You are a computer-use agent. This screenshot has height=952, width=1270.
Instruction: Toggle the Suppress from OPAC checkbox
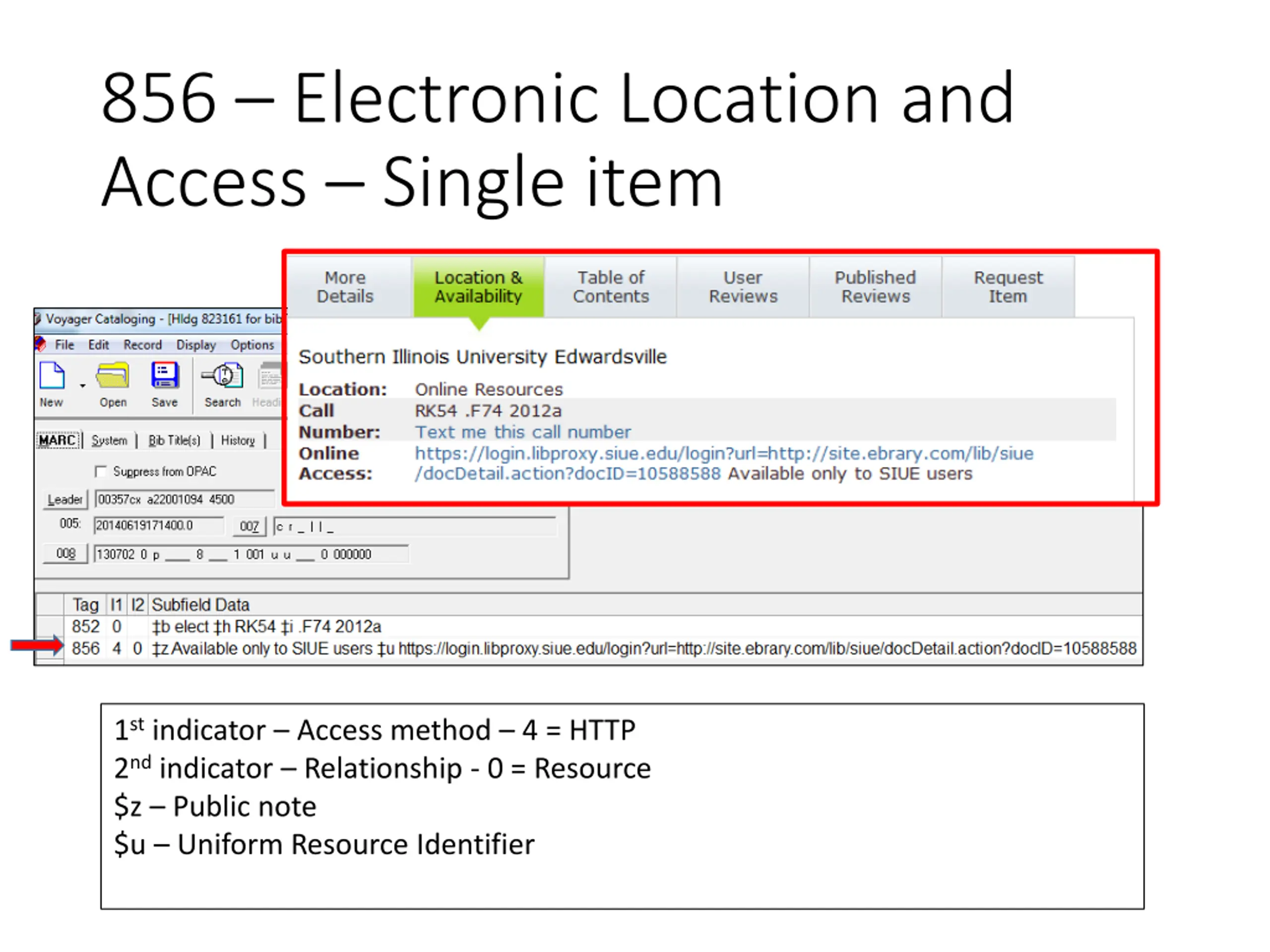[101, 472]
